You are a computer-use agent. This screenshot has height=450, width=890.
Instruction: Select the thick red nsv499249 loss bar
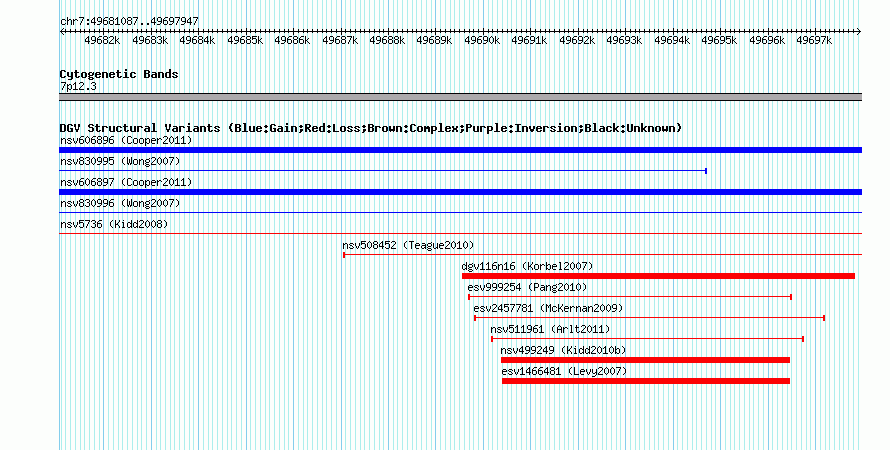[645, 360]
